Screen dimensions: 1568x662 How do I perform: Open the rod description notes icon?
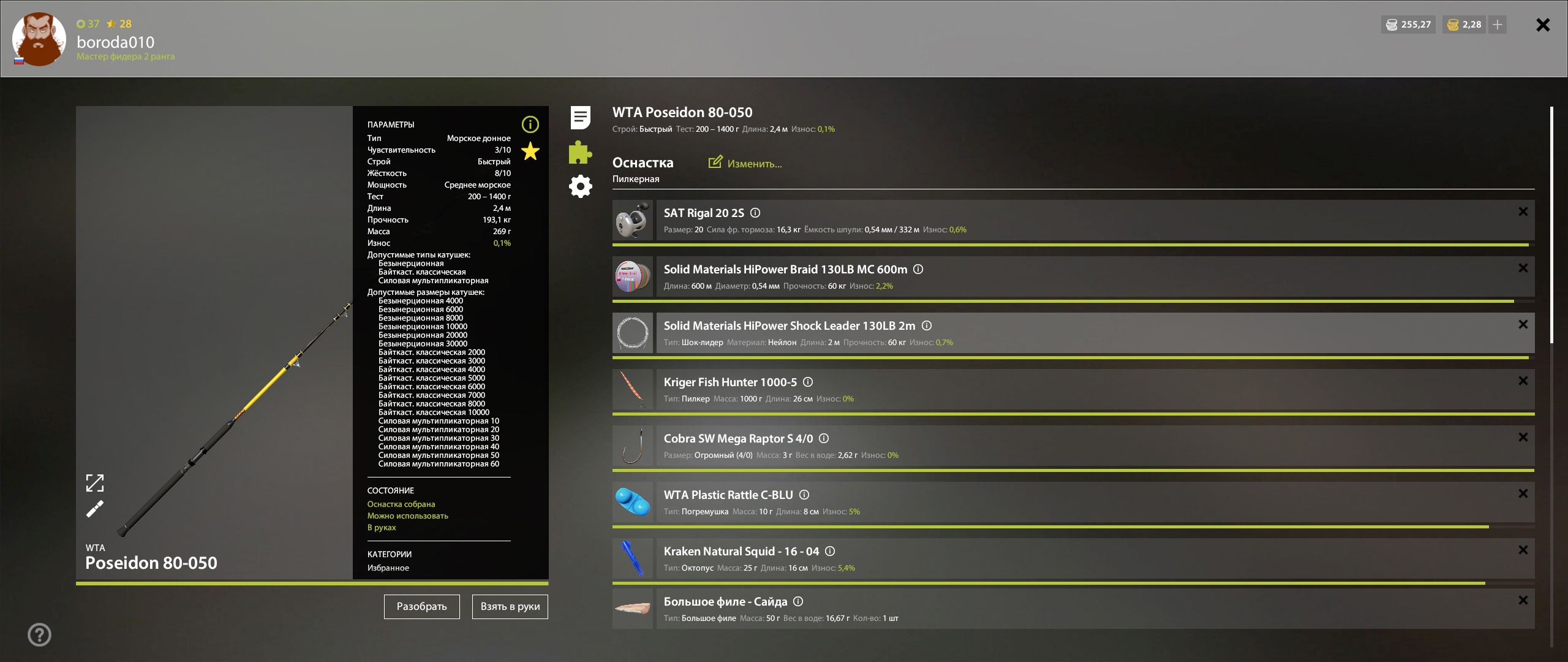coord(580,118)
